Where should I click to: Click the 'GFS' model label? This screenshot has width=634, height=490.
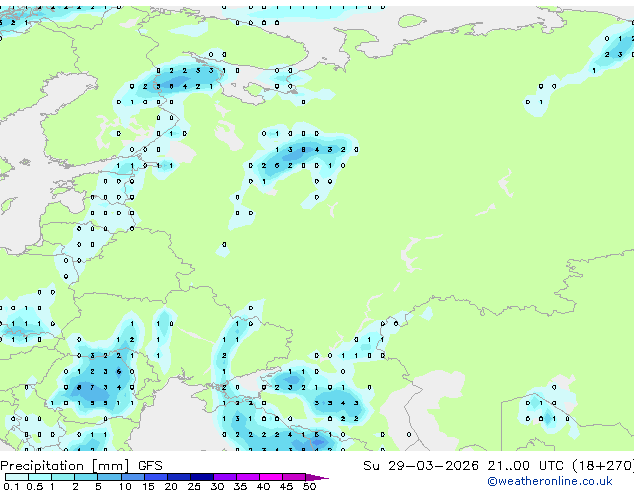pyautogui.click(x=150, y=466)
